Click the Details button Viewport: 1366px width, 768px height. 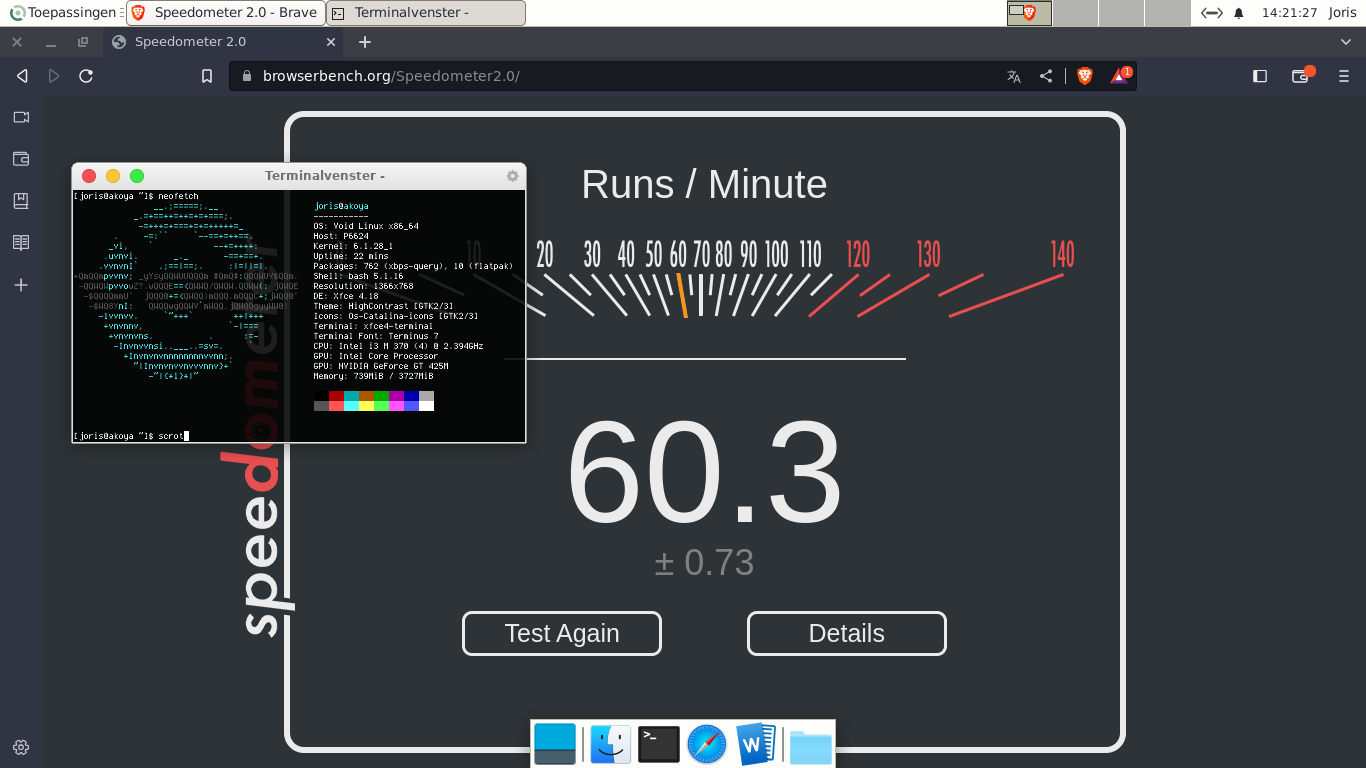tap(847, 633)
